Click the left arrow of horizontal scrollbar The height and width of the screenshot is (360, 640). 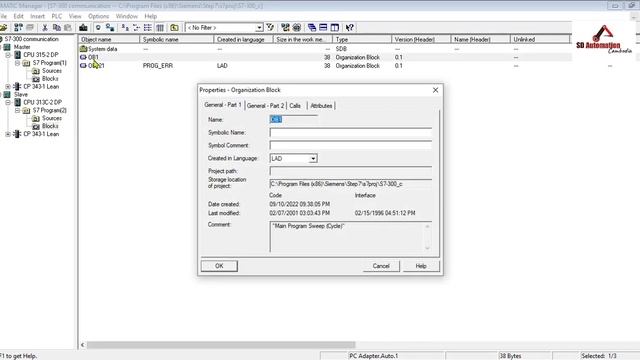pos(82,345)
